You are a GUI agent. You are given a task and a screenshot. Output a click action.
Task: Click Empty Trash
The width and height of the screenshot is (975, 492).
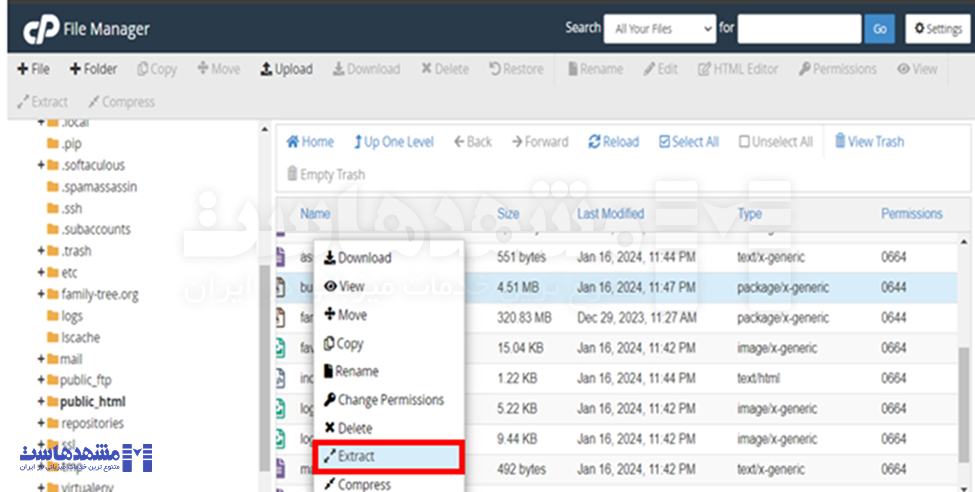(x=326, y=175)
